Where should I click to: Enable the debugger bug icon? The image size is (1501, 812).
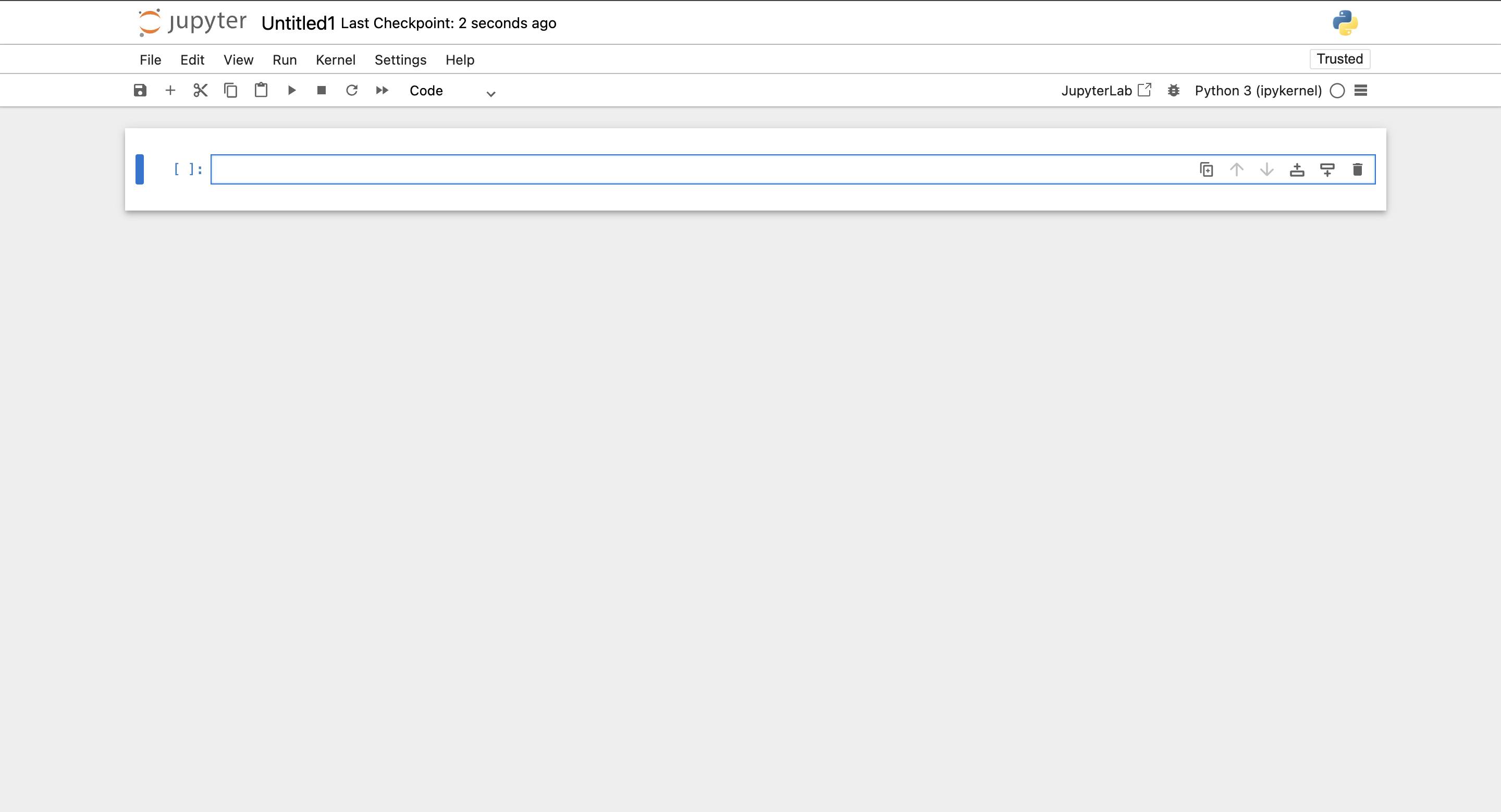[1174, 90]
